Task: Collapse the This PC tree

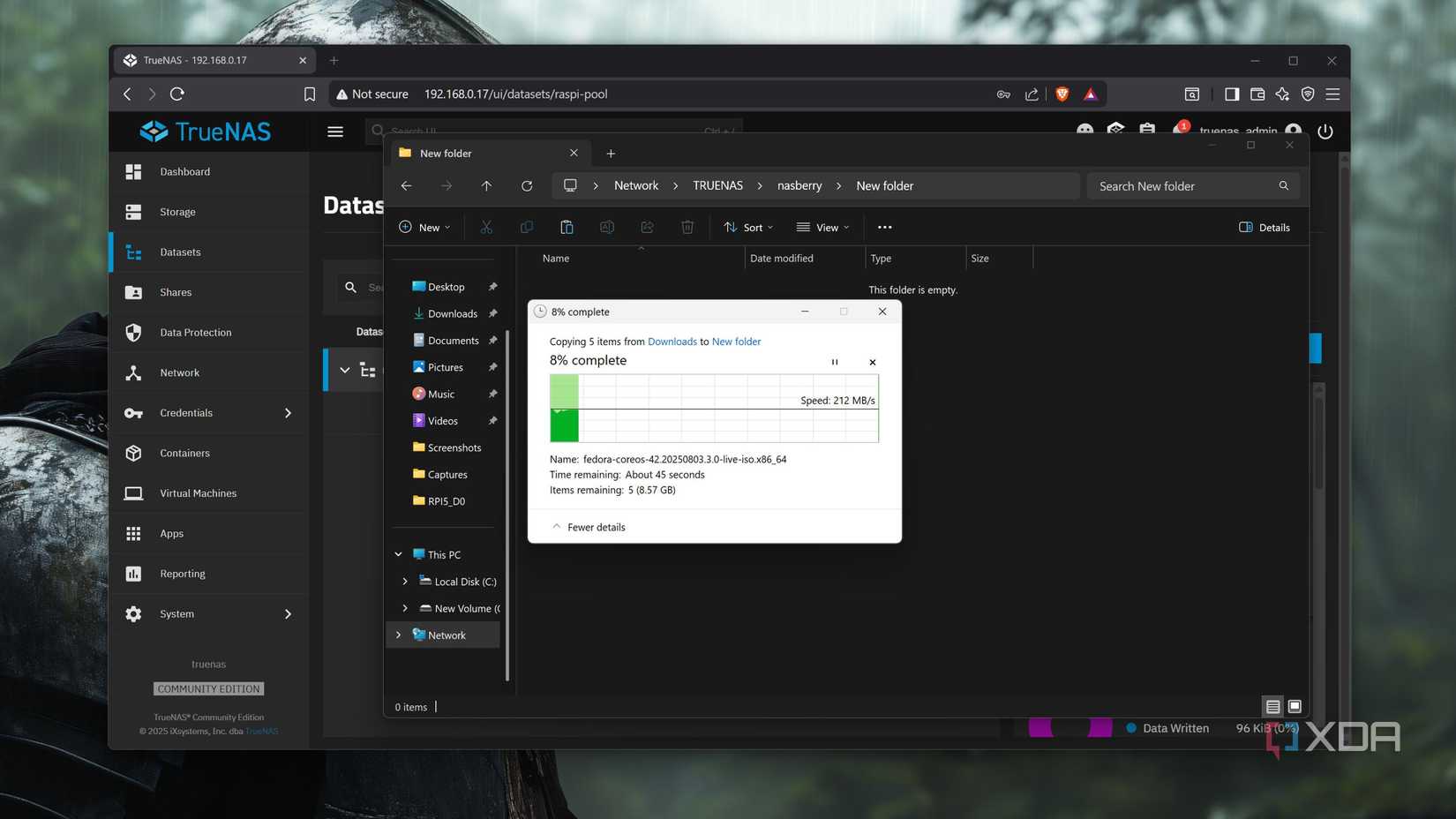Action: point(398,554)
